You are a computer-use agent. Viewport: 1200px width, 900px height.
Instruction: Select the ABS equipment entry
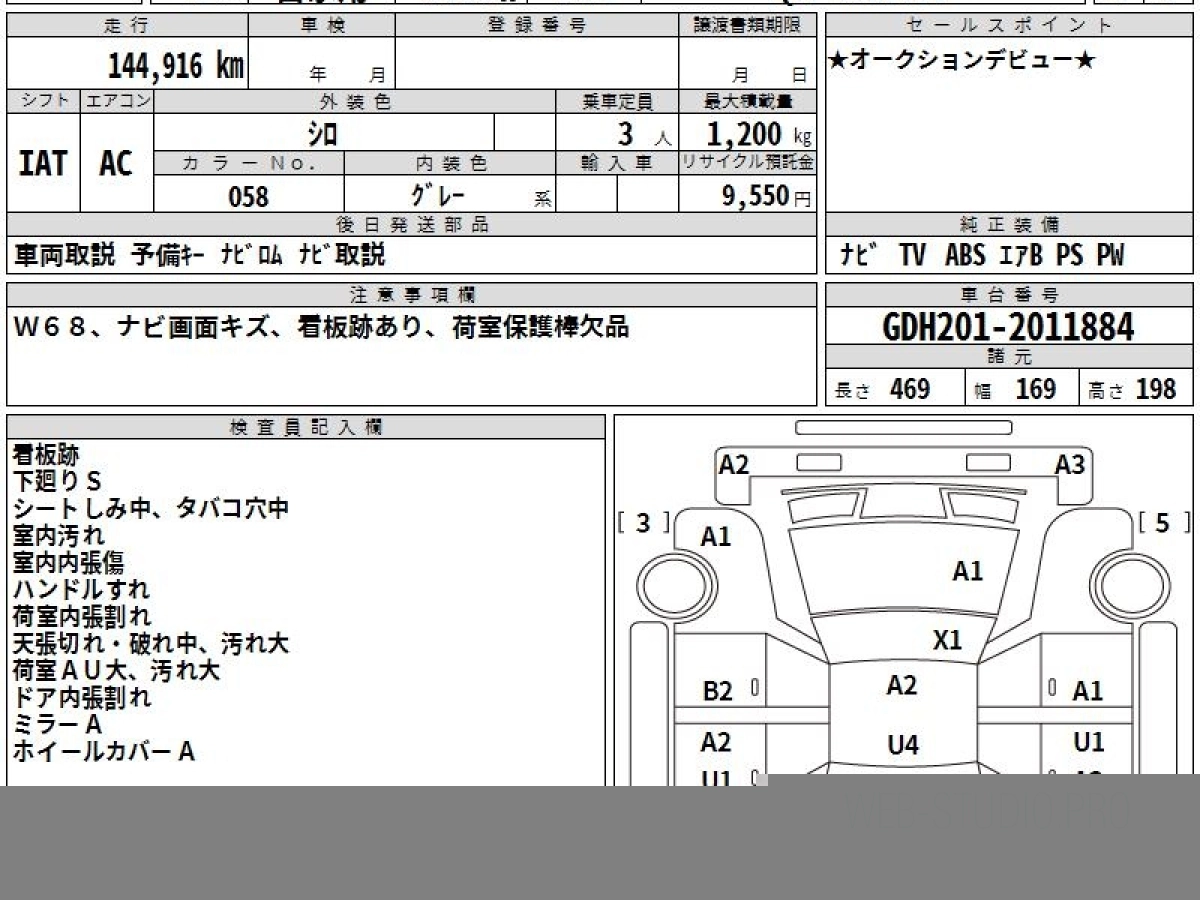click(965, 255)
